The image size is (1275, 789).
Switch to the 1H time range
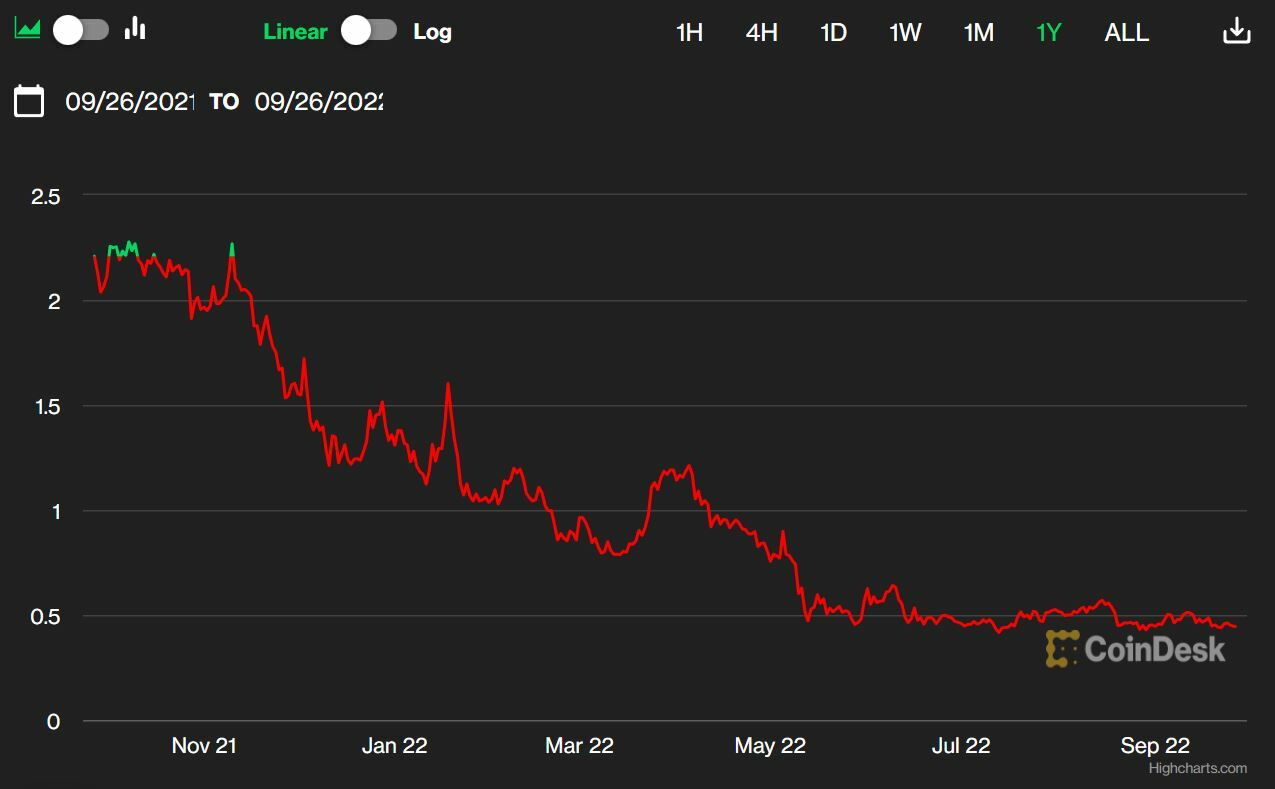pos(690,33)
